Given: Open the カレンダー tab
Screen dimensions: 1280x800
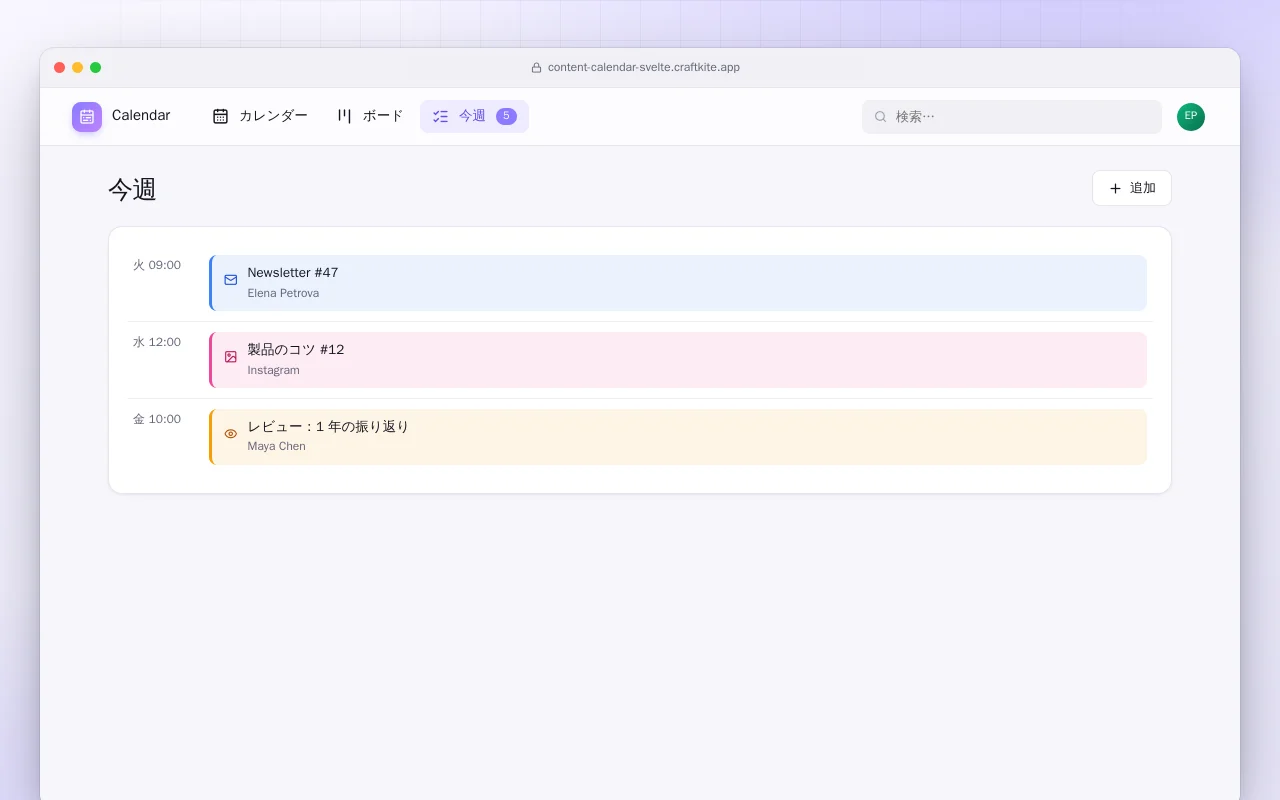Looking at the screenshot, I should click(x=260, y=116).
